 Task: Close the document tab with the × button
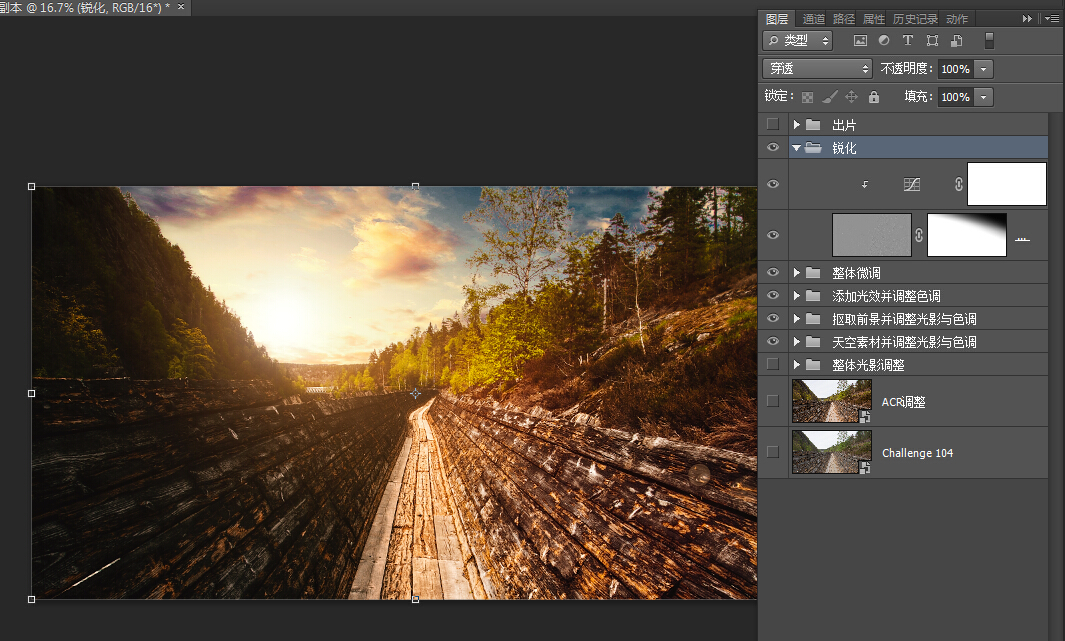[x=181, y=7]
